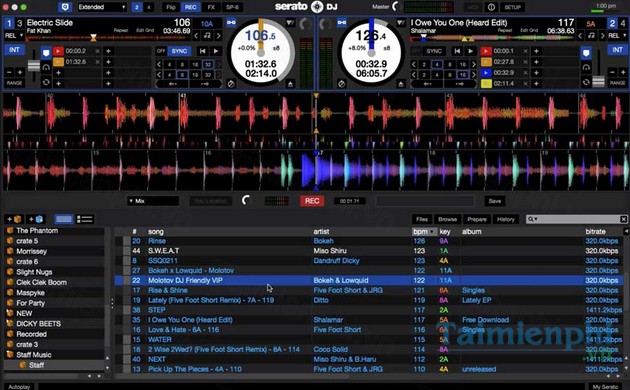Click left deck loop shift left arrow
The height and width of the screenshot is (390, 630).
pos(173,84)
